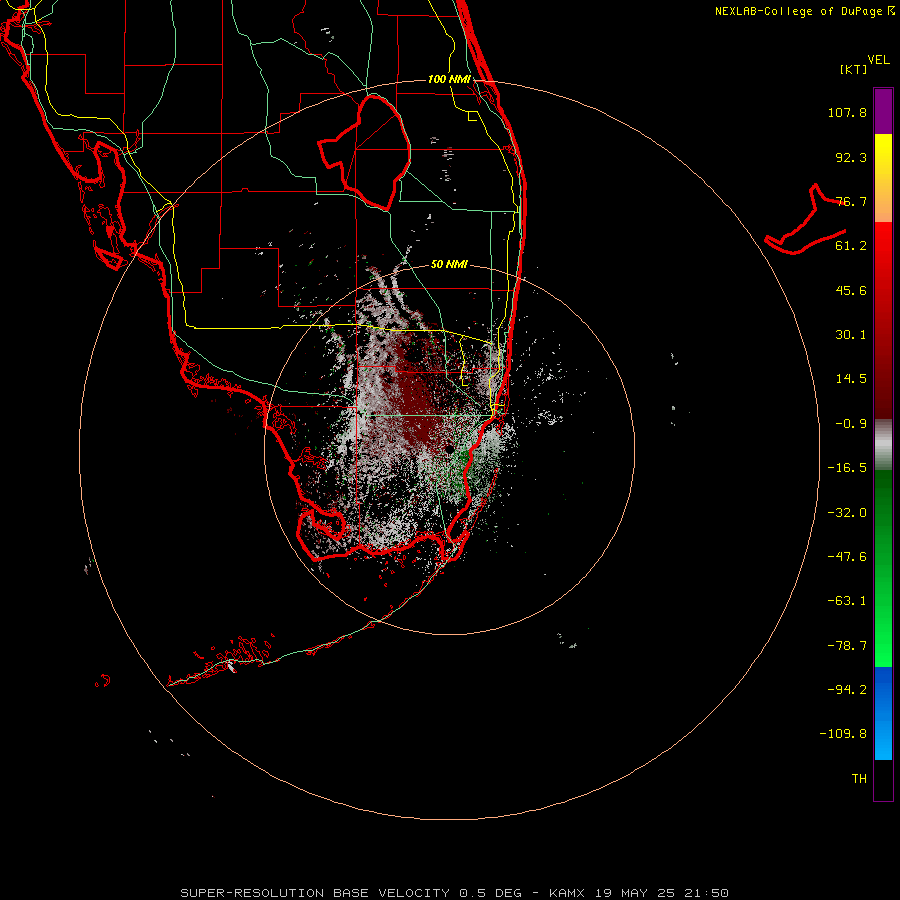
Task: Select the -47.6 legend value
Action: [847, 557]
